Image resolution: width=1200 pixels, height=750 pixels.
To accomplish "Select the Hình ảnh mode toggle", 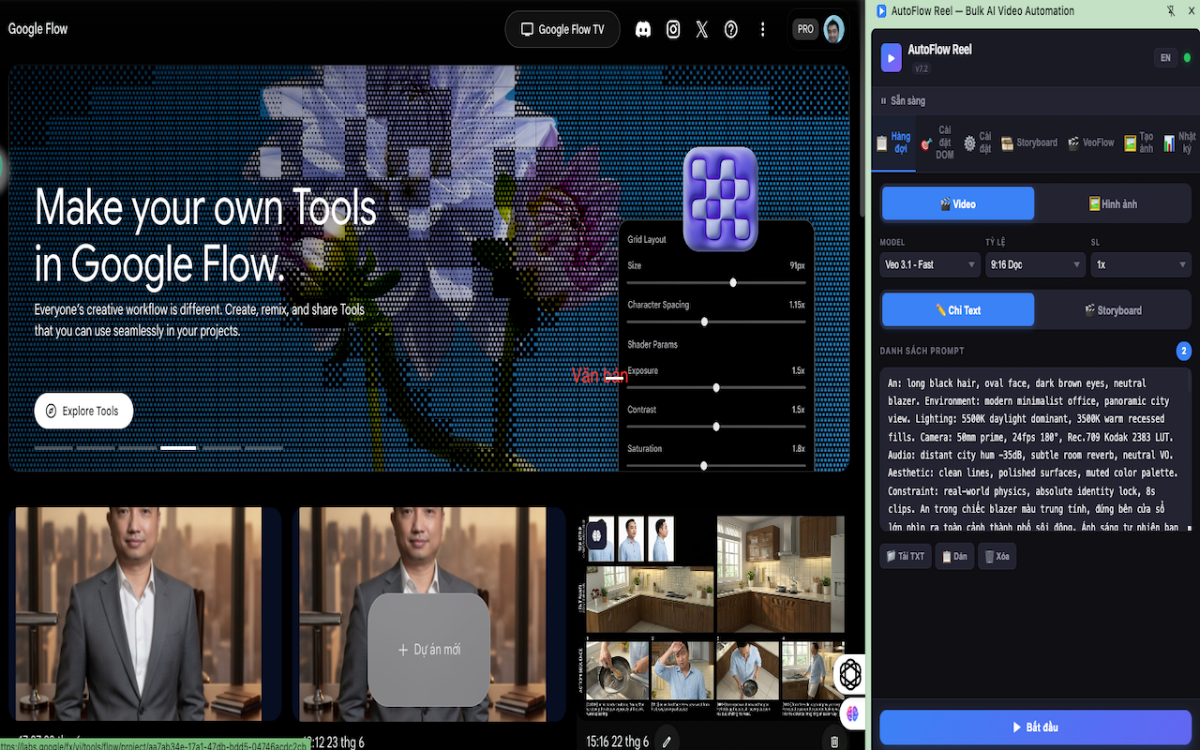I will tap(1113, 204).
